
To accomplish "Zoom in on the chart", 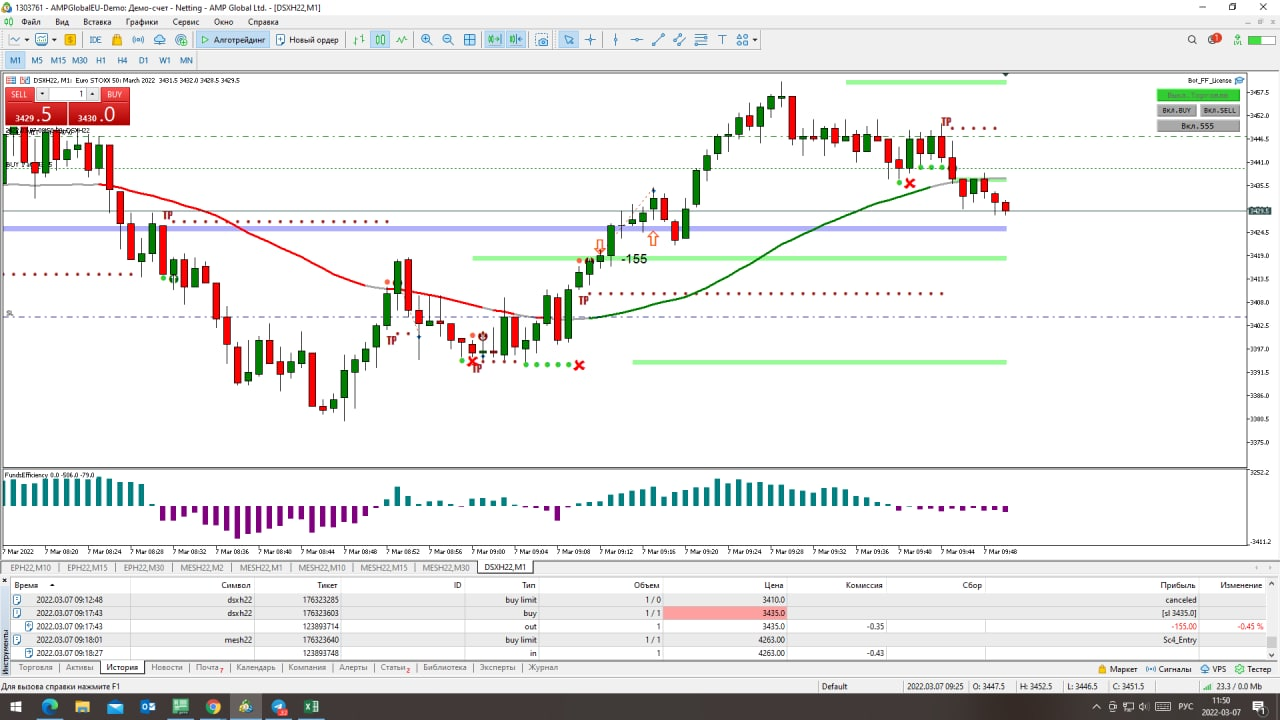I will click(x=427, y=40).
